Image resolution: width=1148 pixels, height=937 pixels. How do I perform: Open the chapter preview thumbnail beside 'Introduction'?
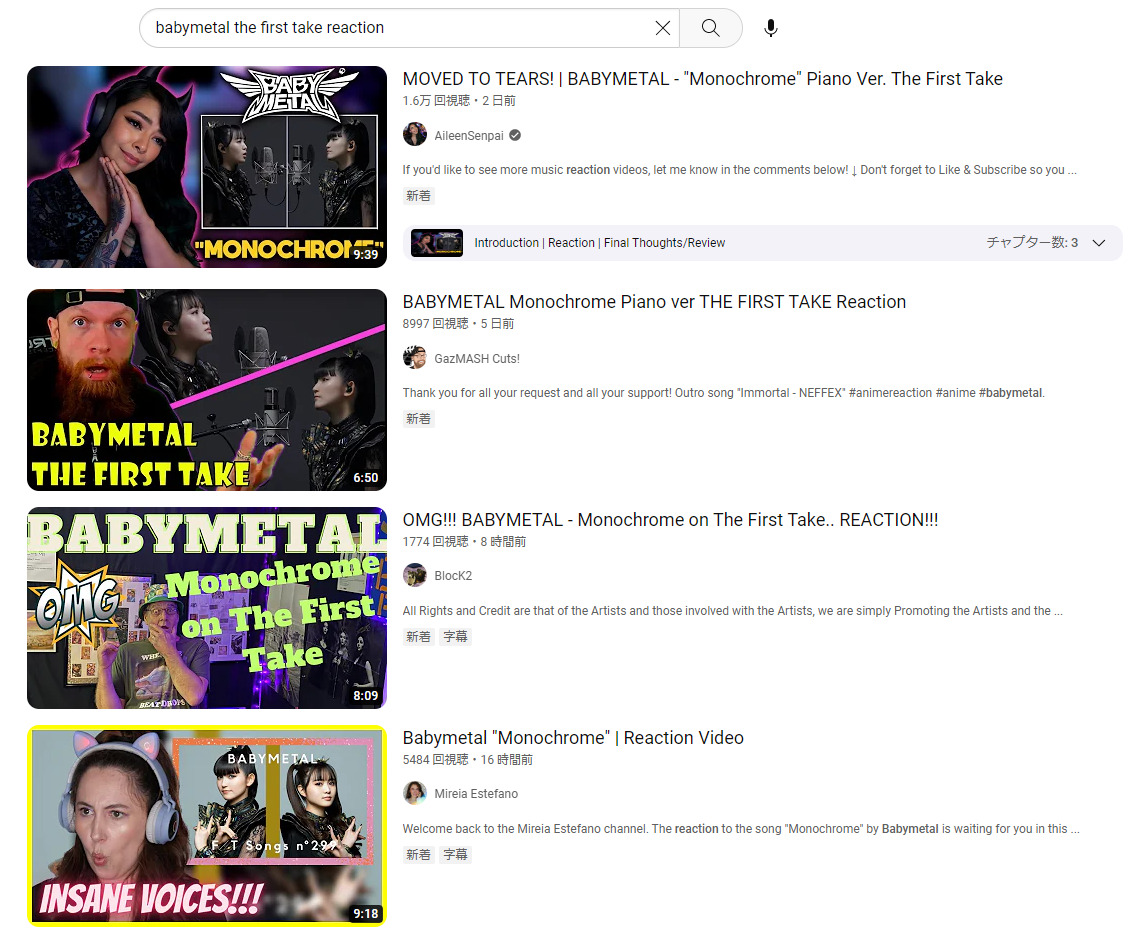point(436,243)
